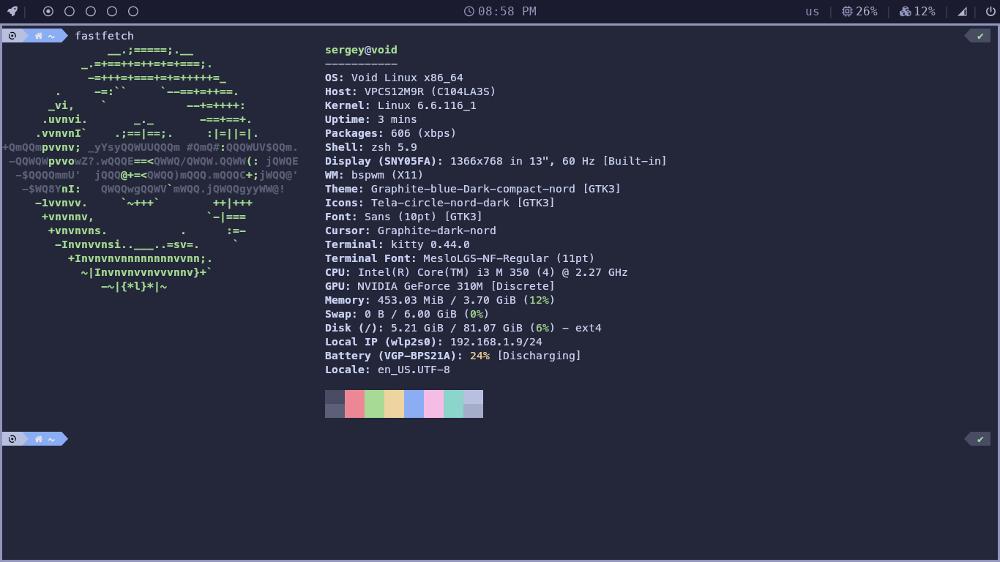The image size is (1000, 562).
Task: Click the pink color block in palette
Action: tap(433, 404)
